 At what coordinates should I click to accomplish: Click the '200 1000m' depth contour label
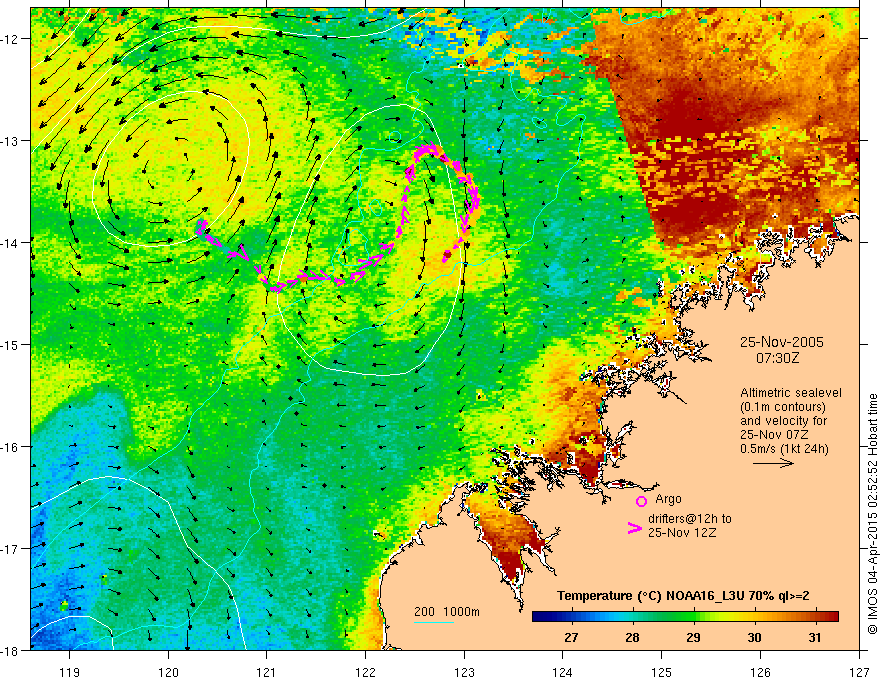pyautogui.click(x=447, y=612)
